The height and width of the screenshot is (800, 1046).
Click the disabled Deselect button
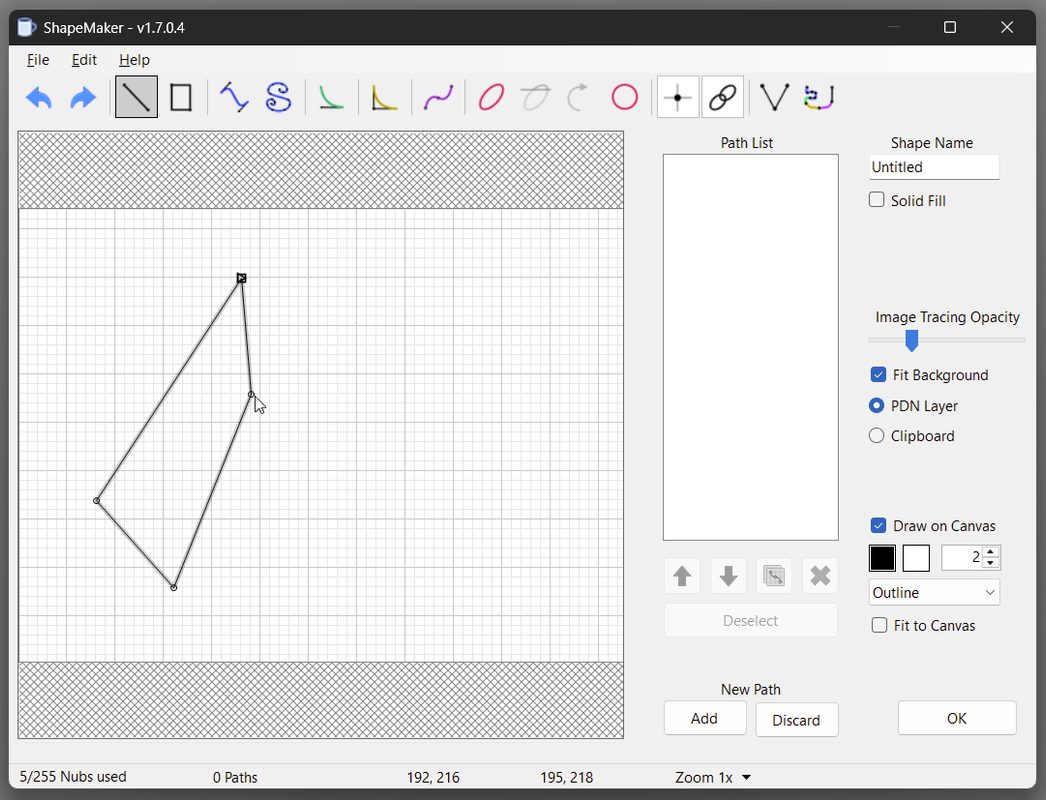pyautogui.click(x=750, y=621)
